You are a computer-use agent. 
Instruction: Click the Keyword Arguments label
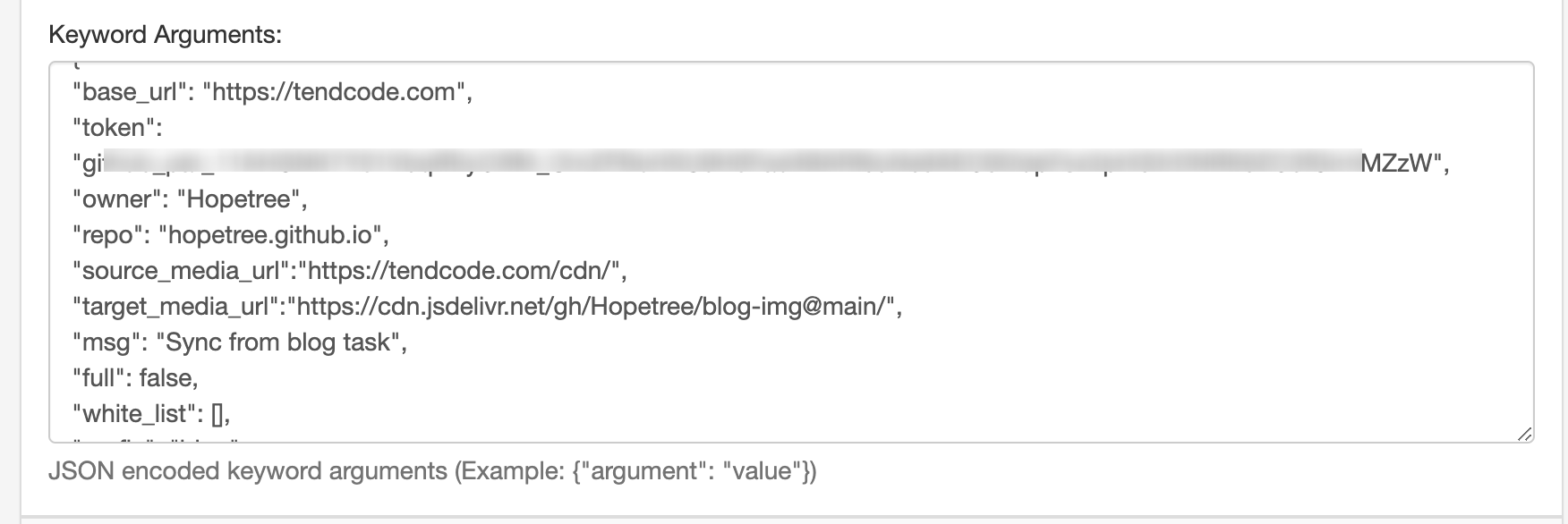click(165, 34)
